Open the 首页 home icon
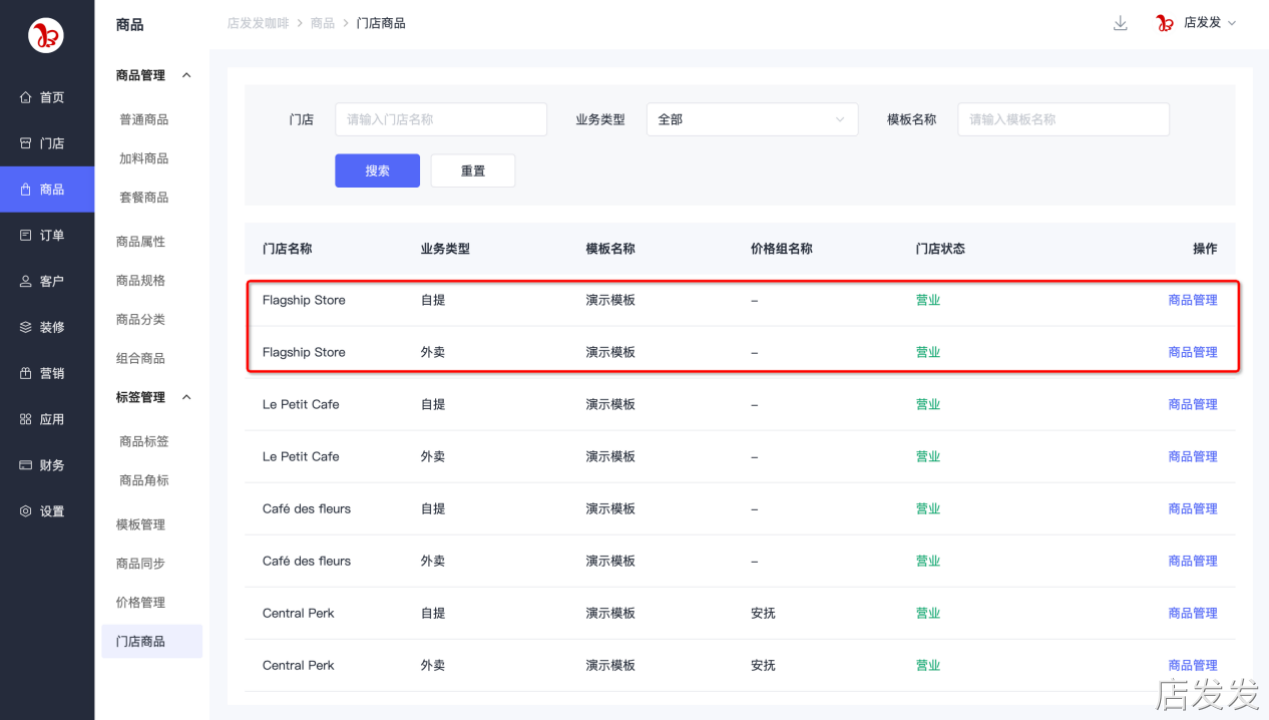 tap(26, 97)
